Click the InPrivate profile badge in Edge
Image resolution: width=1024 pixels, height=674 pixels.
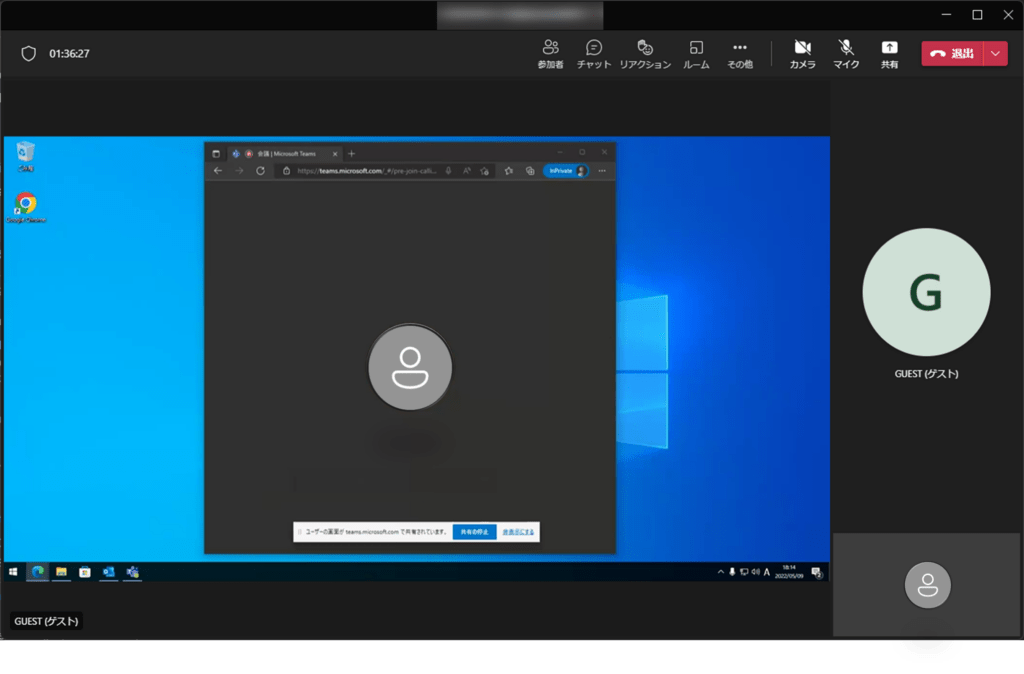pyautogui.click(x=565, y=171)
